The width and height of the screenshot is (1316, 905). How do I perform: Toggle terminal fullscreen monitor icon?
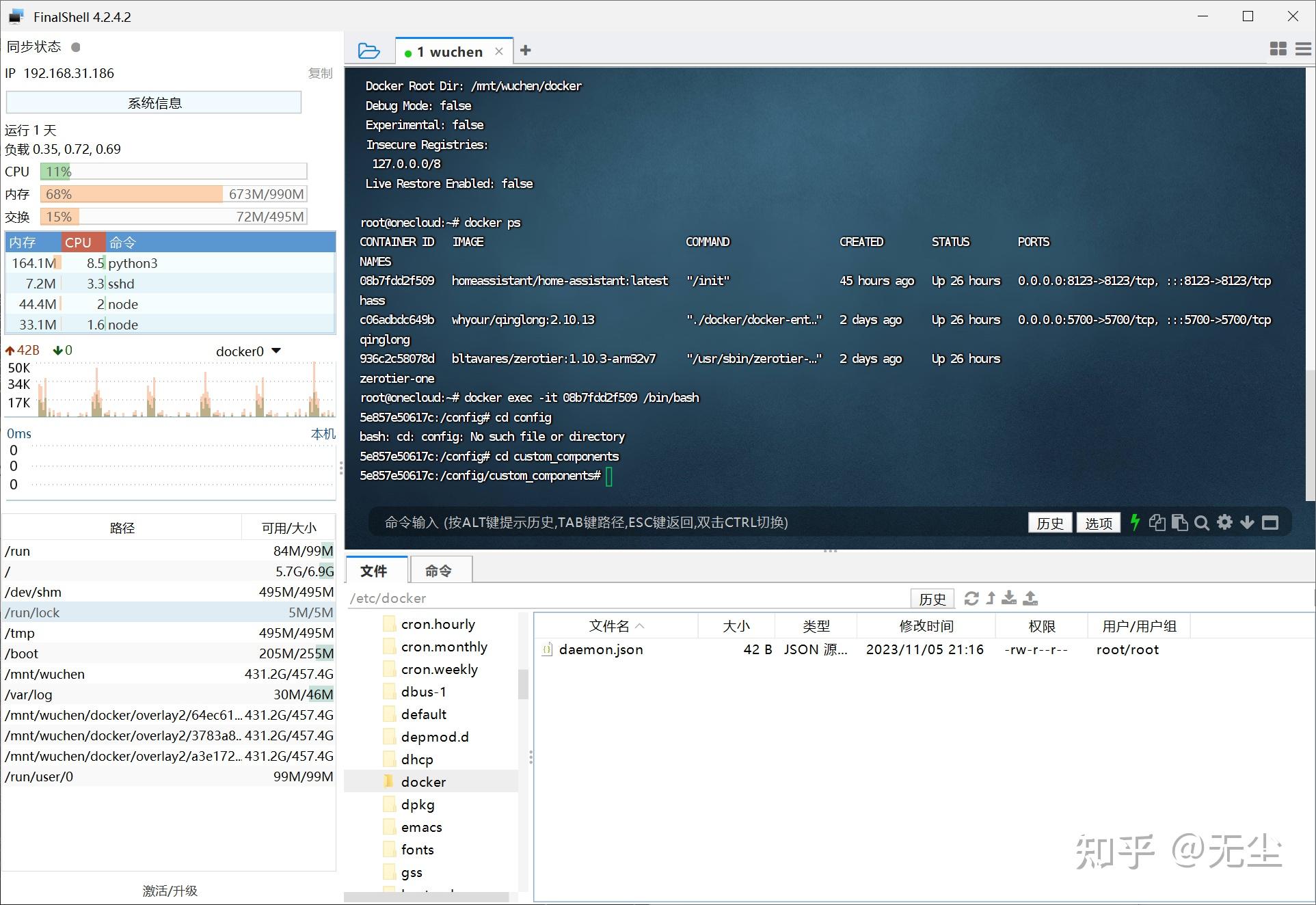(1270, 522)
